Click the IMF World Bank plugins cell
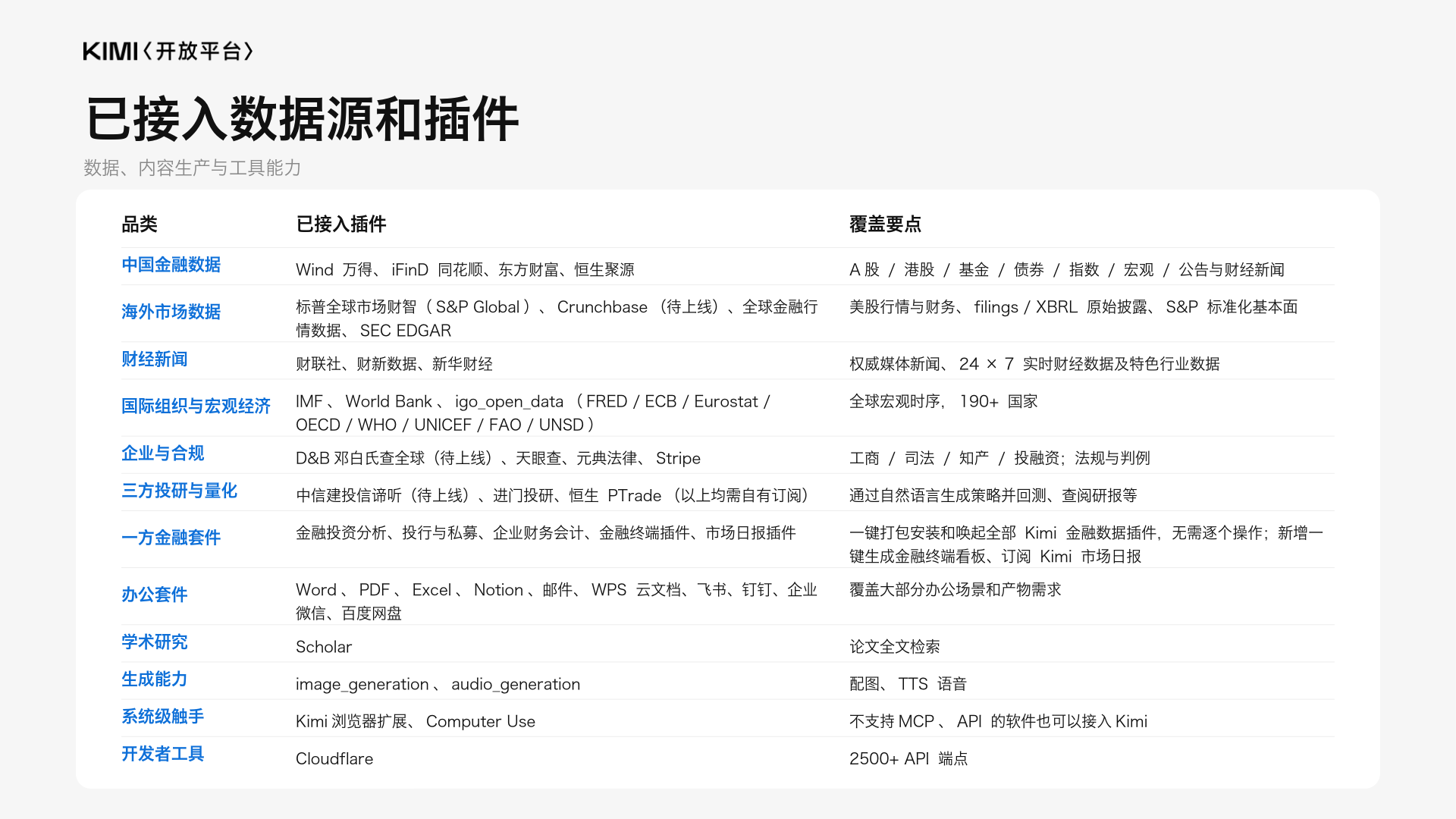 click(x=533, y=413)
